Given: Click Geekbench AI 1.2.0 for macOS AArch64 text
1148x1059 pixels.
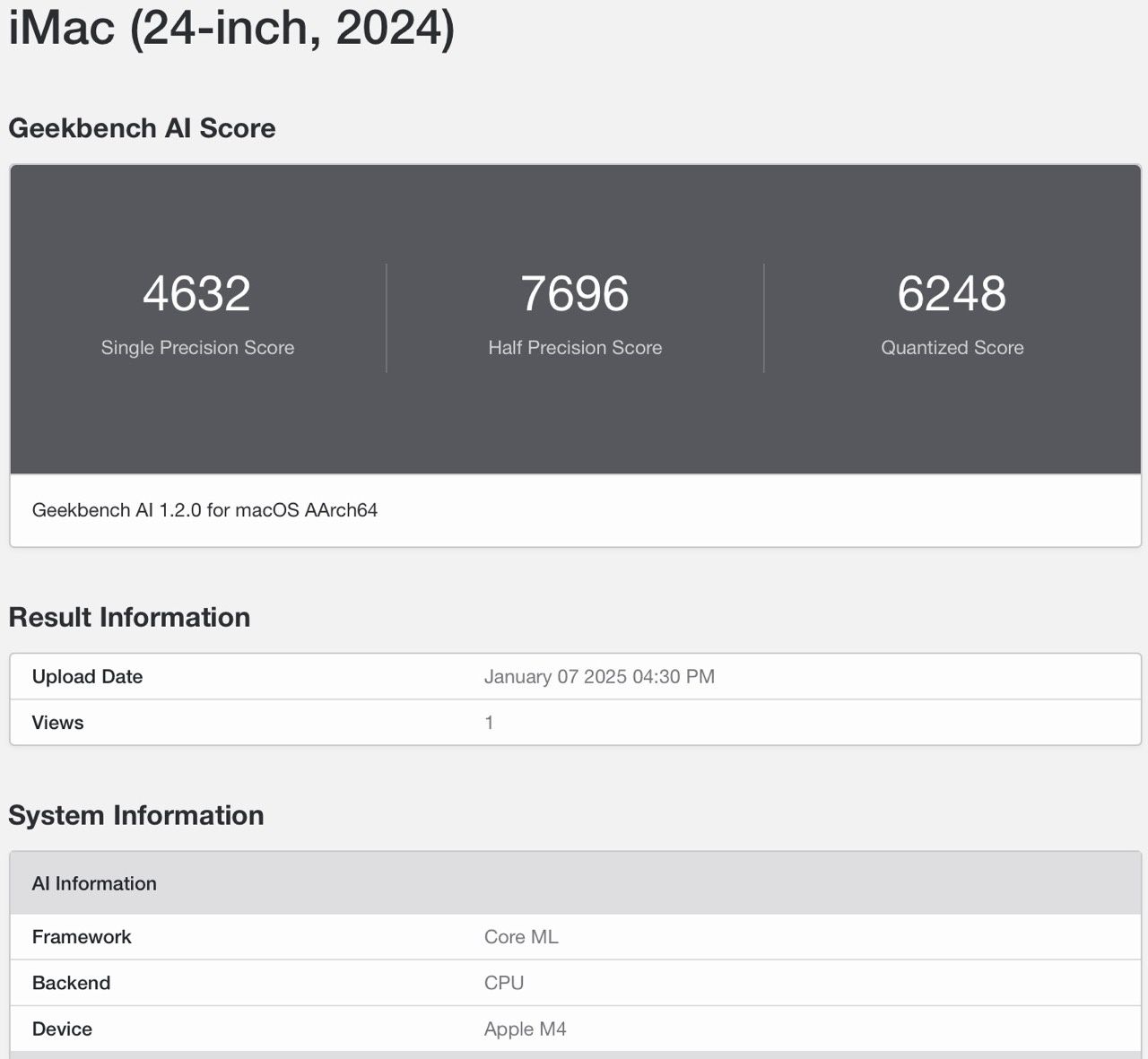Looking at the screenshot, I should 204,510.
